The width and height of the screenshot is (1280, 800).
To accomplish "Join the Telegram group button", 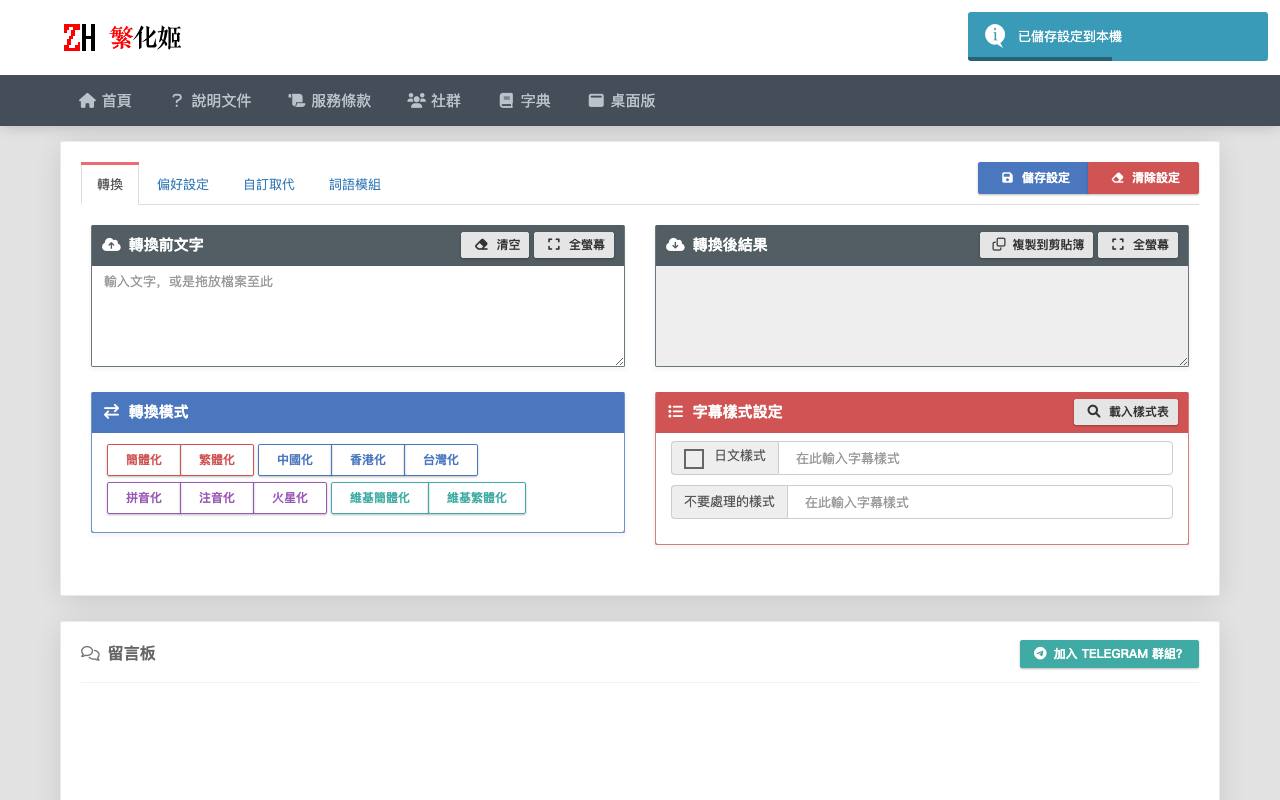I will (1109, 654).
